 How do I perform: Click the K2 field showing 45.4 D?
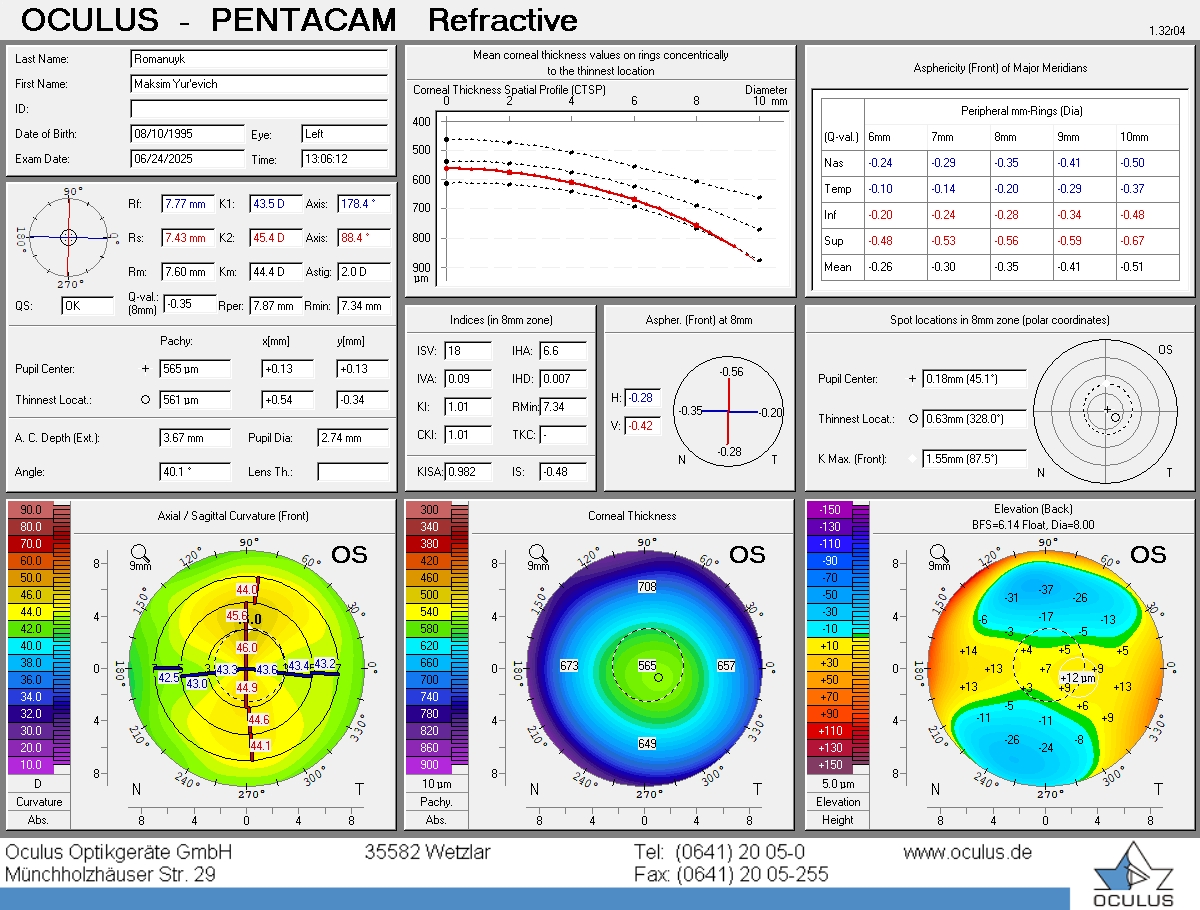pyautogui.click(x=276, y=238)
